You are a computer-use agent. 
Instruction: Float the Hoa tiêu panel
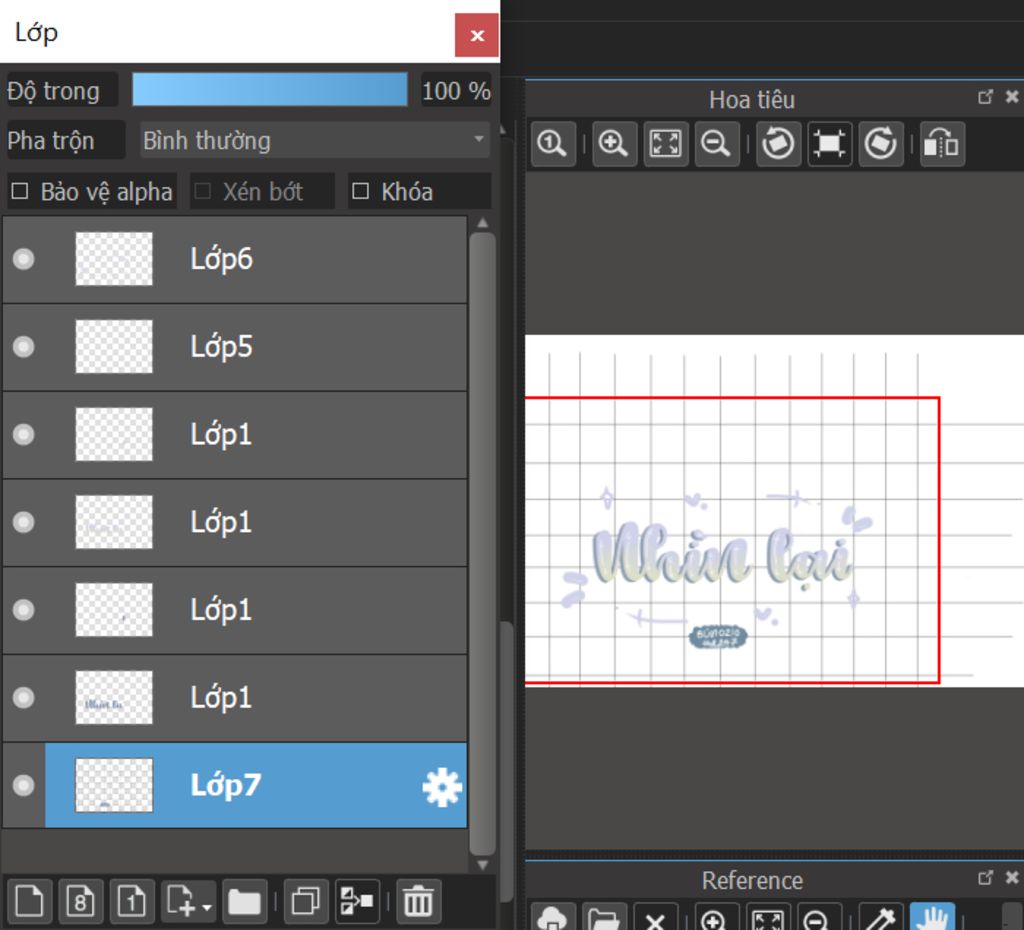(x=985, y=97)
